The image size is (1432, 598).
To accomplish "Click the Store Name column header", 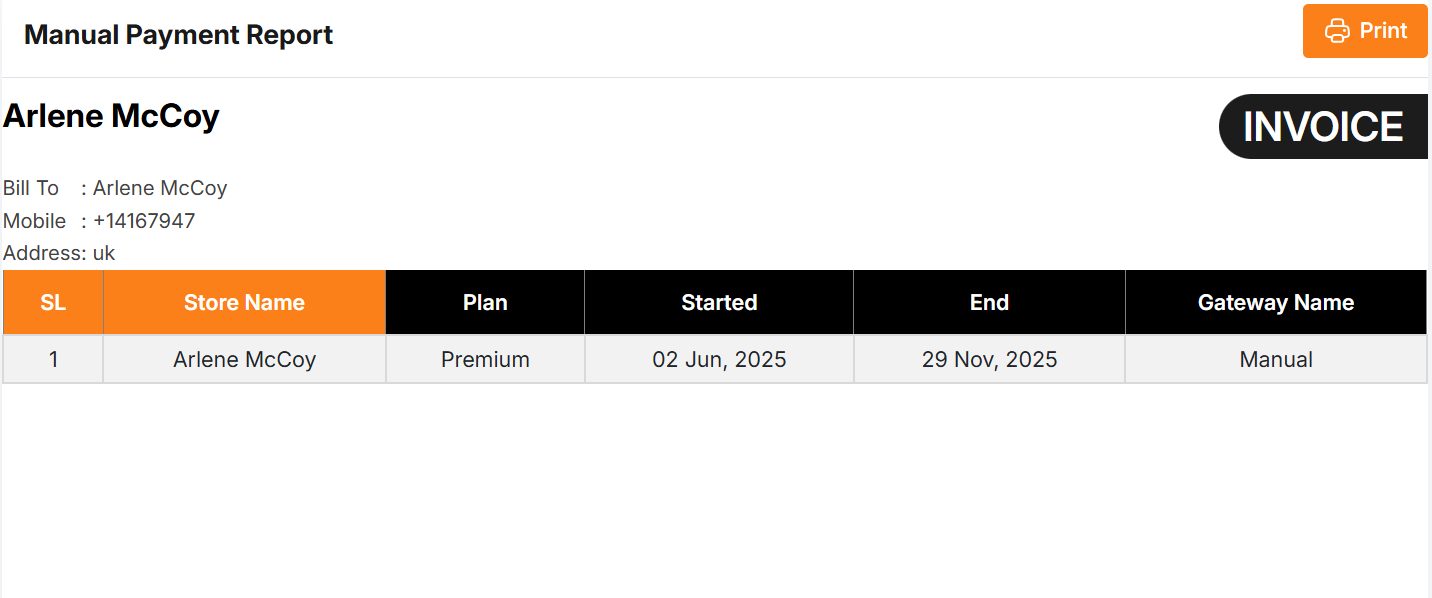I will pyautogui.click(x=244, y=302).
